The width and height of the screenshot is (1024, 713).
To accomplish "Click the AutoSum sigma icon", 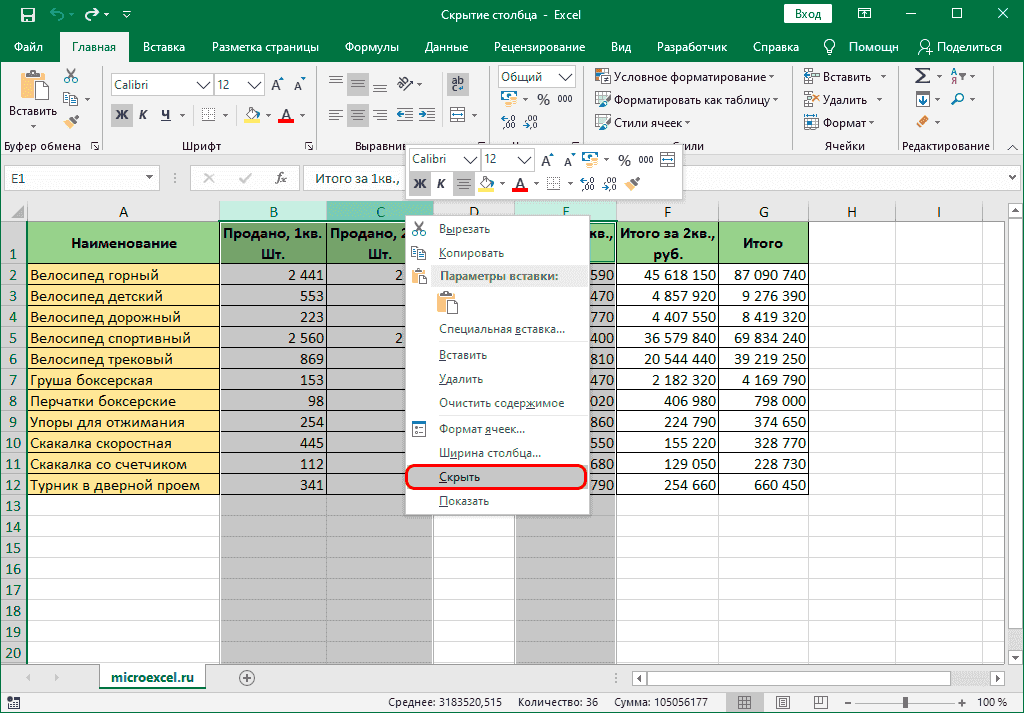I will pos(921,76).
